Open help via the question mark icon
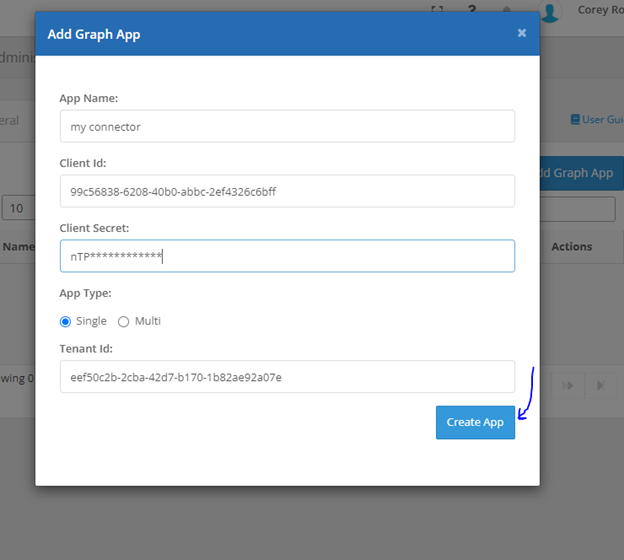624x560 pixels. pyautogui.click(x=471, y=9)
